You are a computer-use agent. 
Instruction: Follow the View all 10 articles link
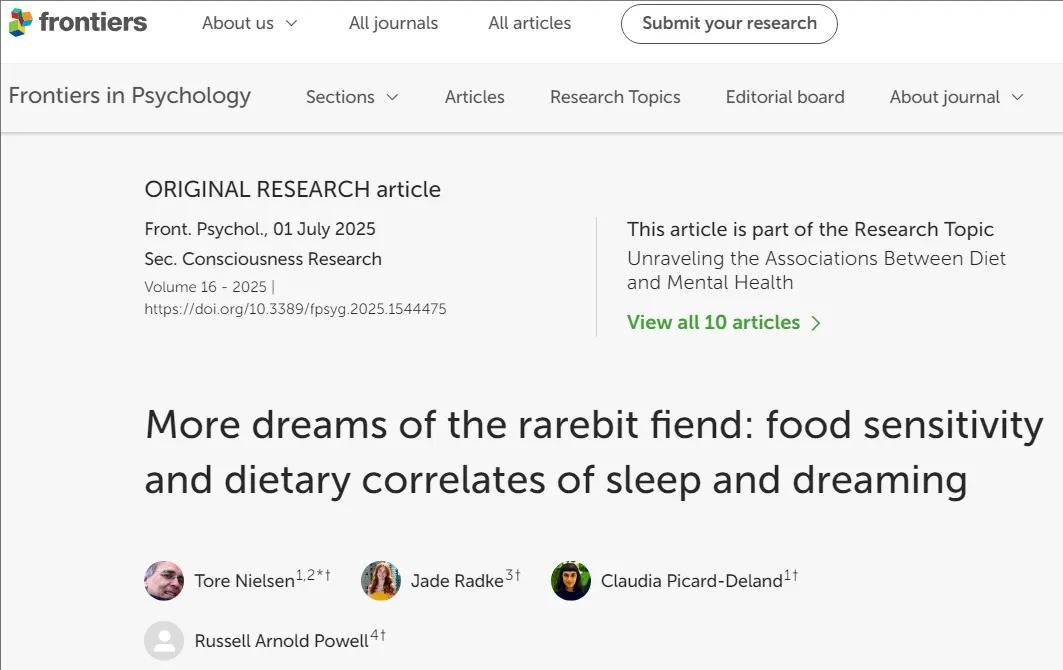(713, 323)
